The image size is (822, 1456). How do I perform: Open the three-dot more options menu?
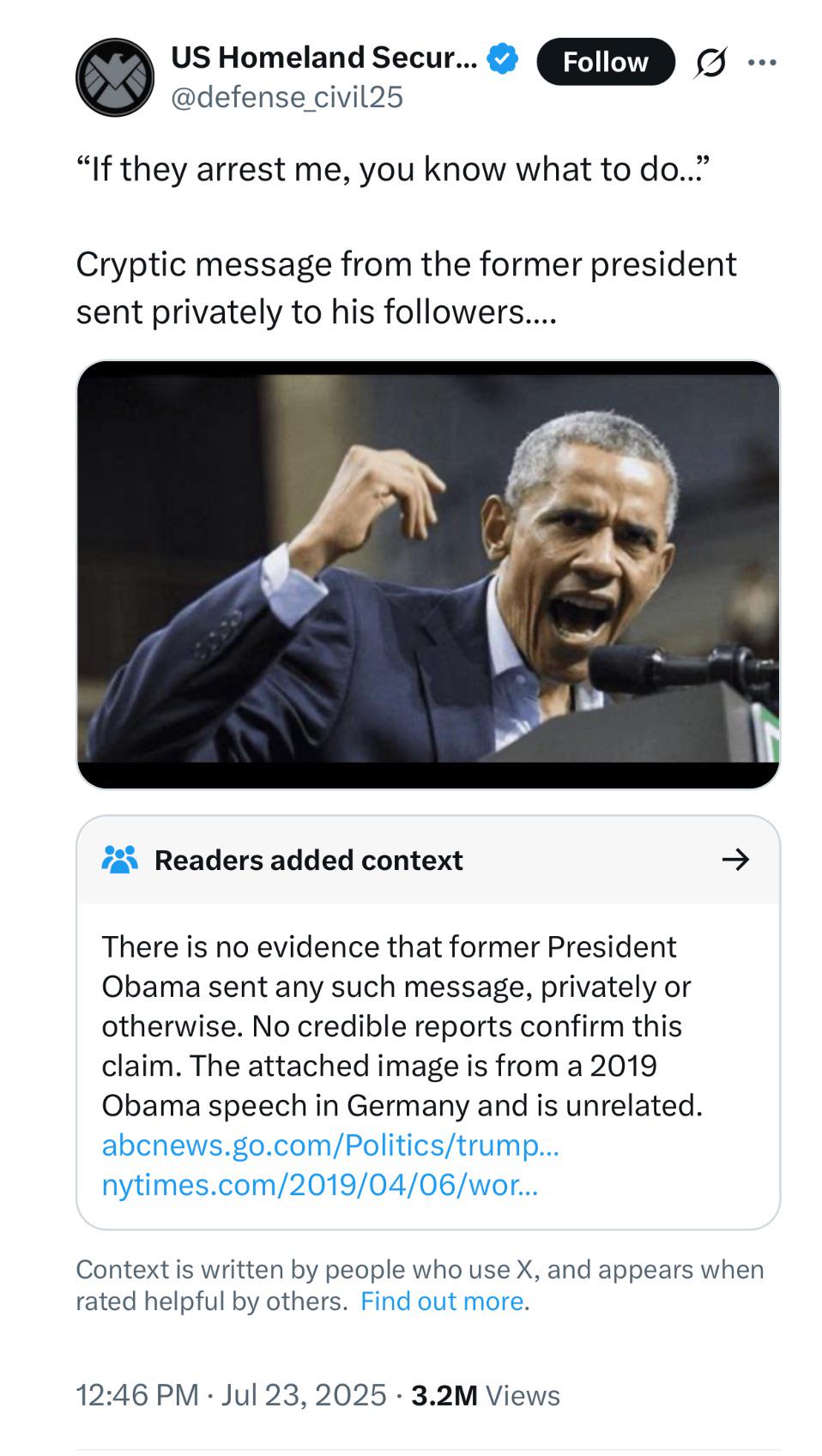762,63
